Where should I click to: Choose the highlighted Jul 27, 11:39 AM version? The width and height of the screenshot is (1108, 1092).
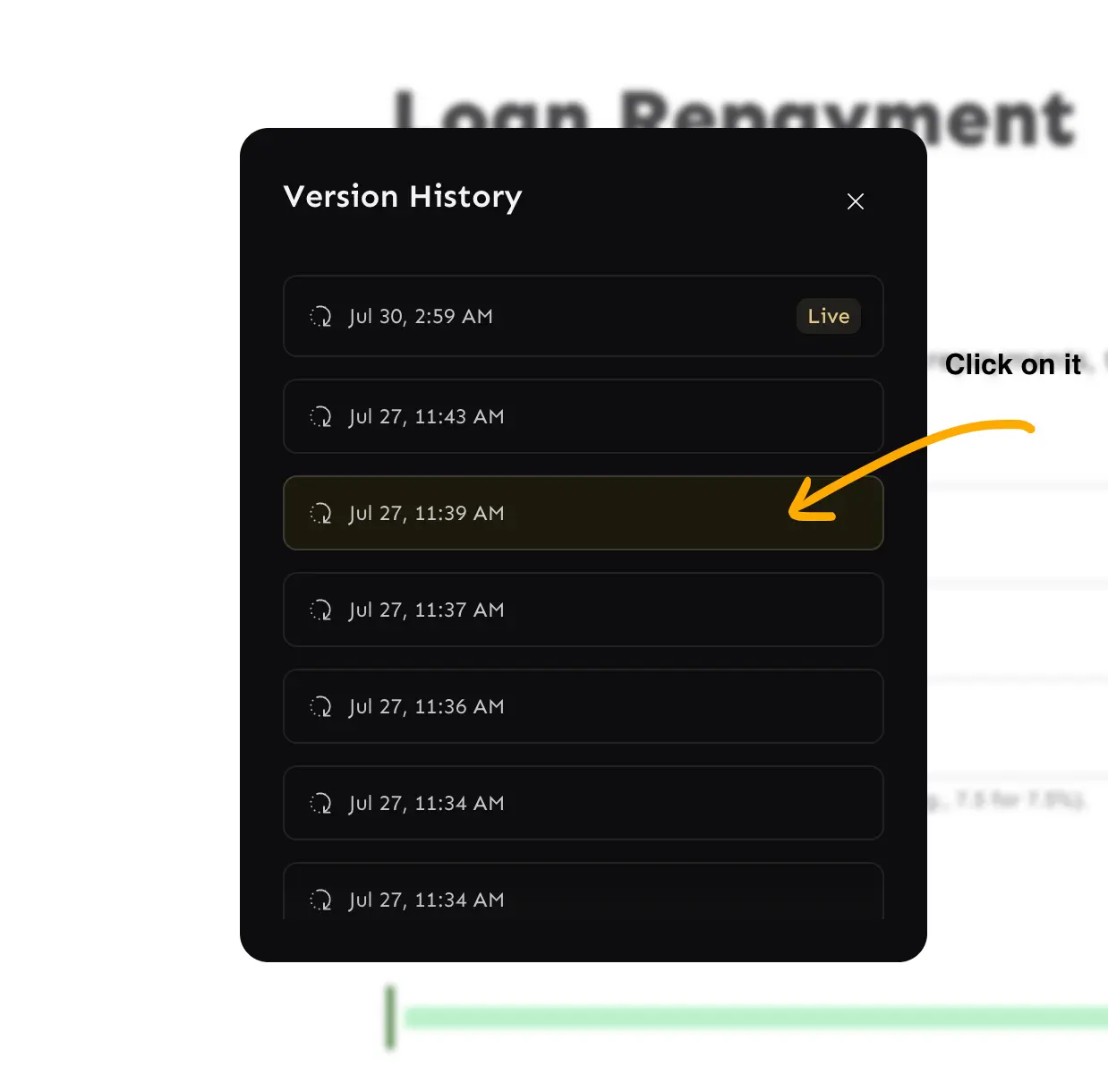584,513
